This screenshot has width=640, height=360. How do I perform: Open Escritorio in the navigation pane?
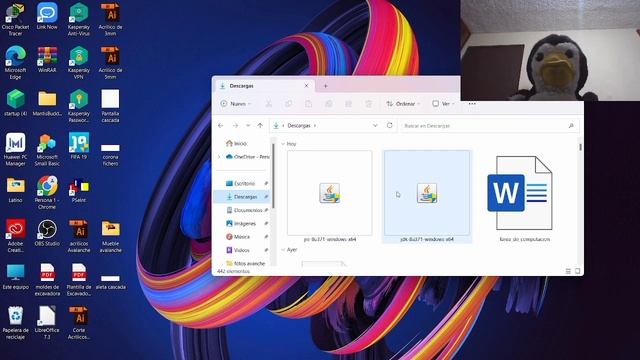244,184
